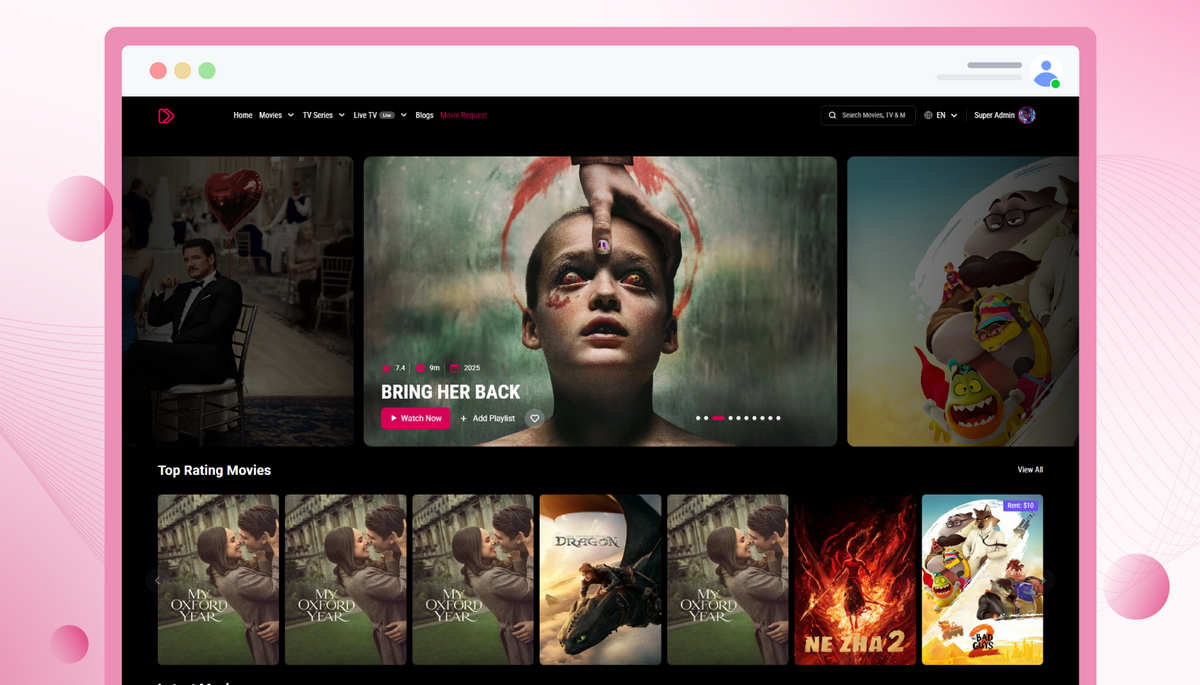The width and height of the screenshot is (1200, 685).
Task: Click the search magnifier icon
Action: pos(832,115)
